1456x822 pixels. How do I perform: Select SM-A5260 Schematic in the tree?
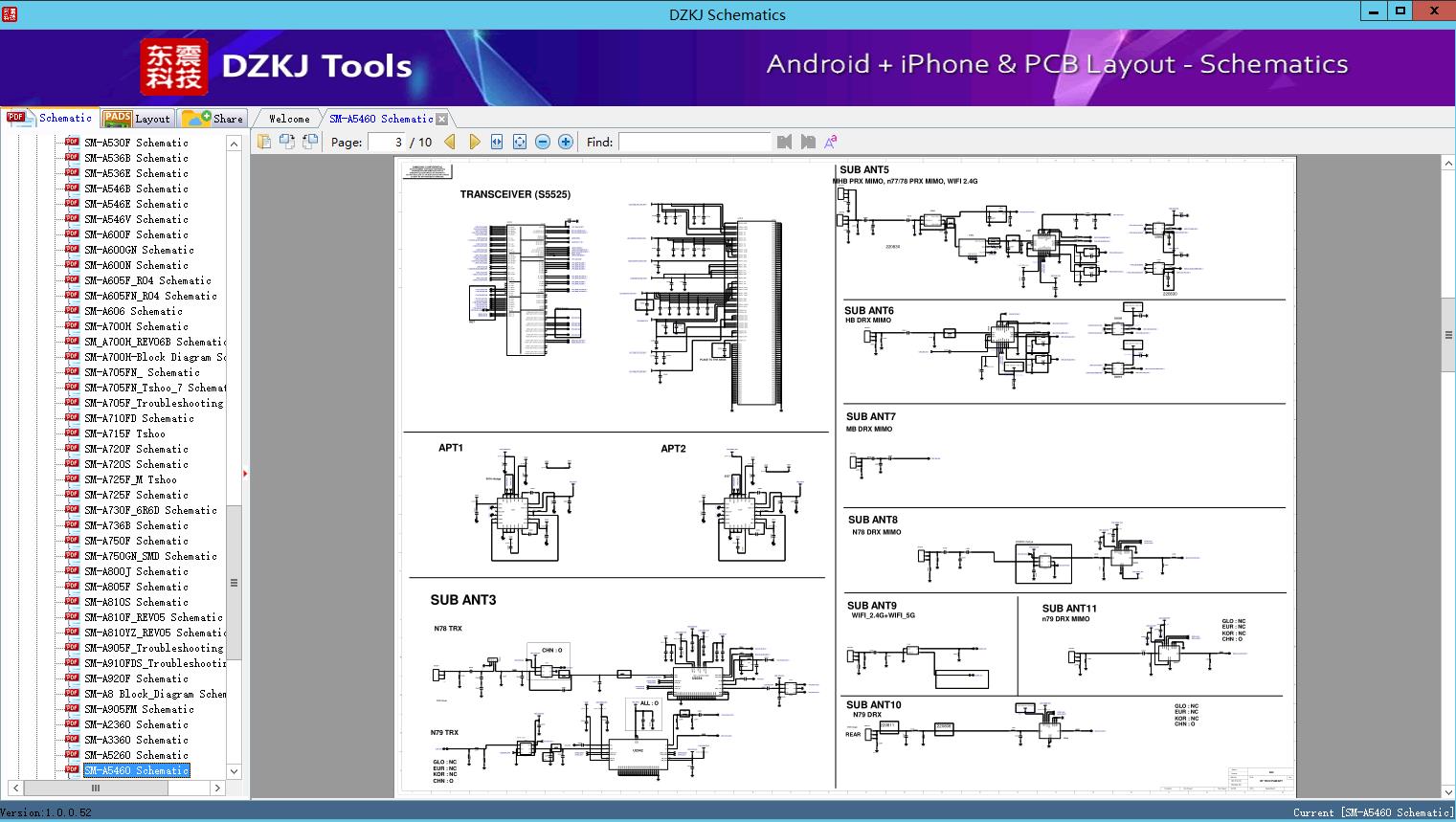click(x=136, y=755)
